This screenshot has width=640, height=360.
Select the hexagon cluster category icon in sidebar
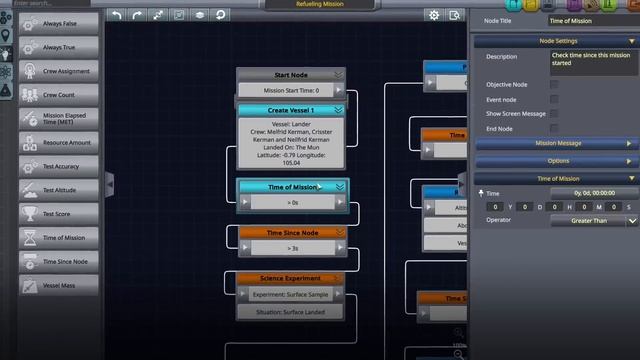coord(6,18)
